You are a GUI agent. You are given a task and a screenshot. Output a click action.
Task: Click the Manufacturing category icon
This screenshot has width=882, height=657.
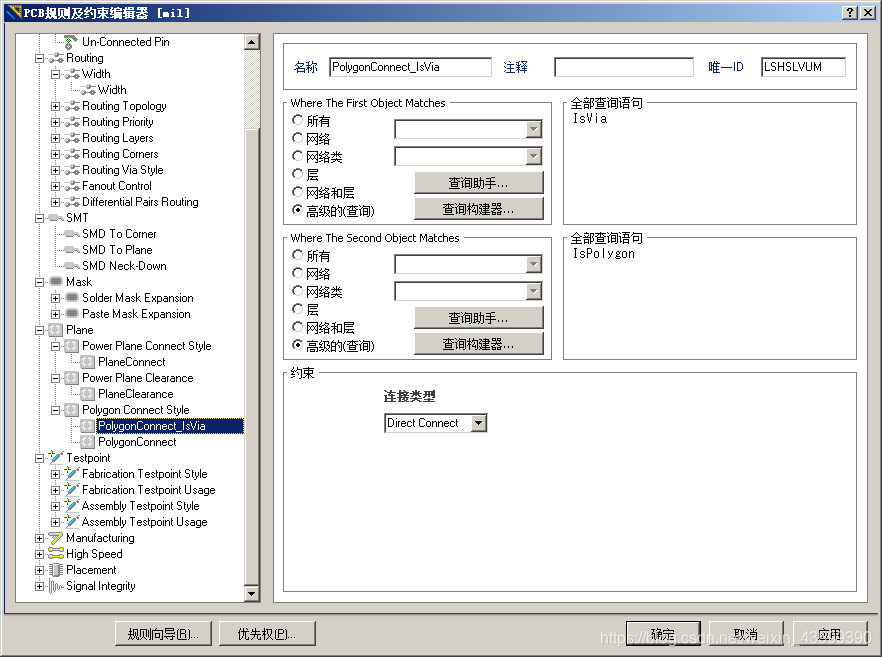click(56, 538)
